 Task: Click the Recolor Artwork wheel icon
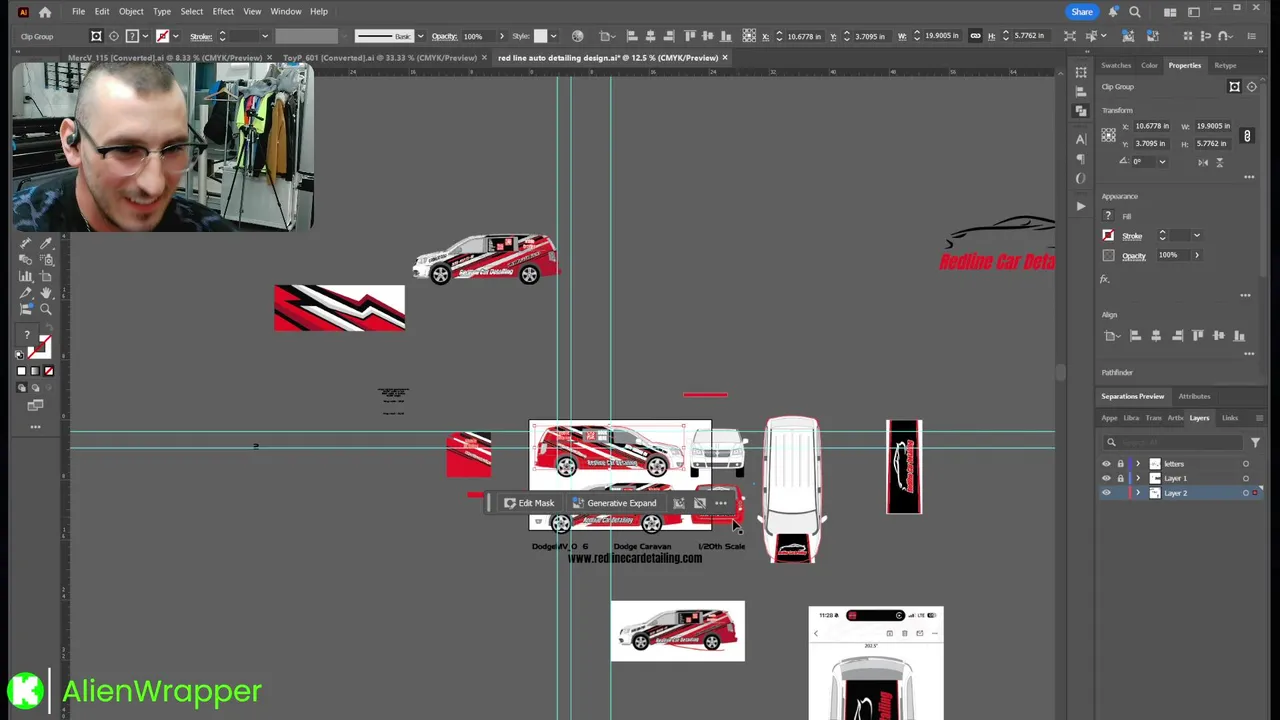point(577,36)
